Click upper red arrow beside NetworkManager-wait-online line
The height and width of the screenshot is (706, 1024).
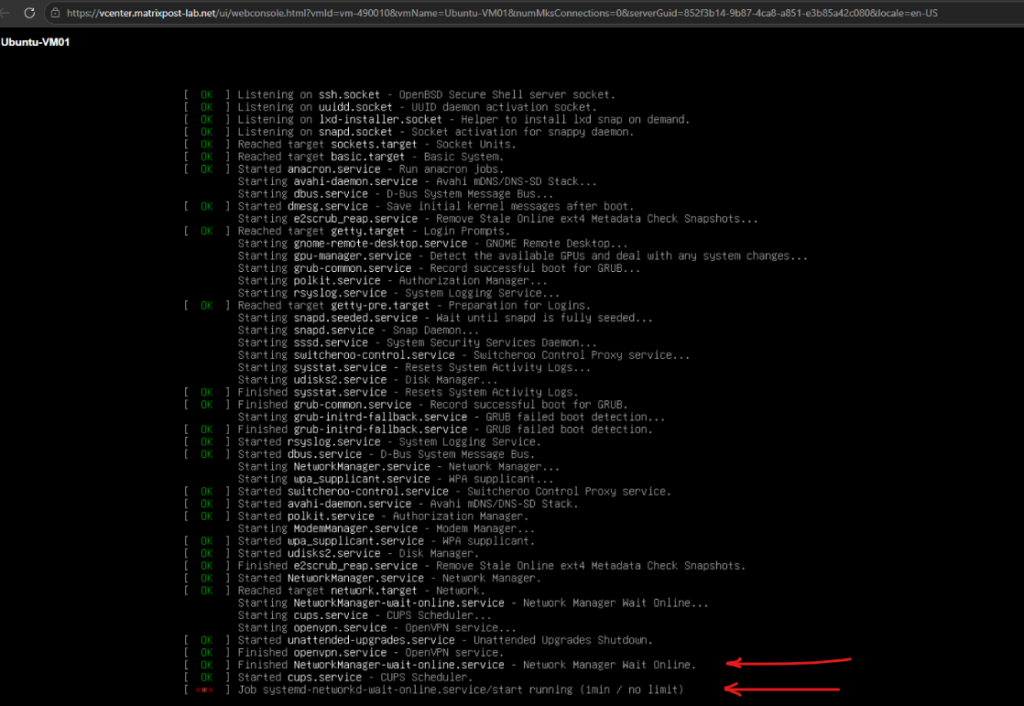[789, 662]
